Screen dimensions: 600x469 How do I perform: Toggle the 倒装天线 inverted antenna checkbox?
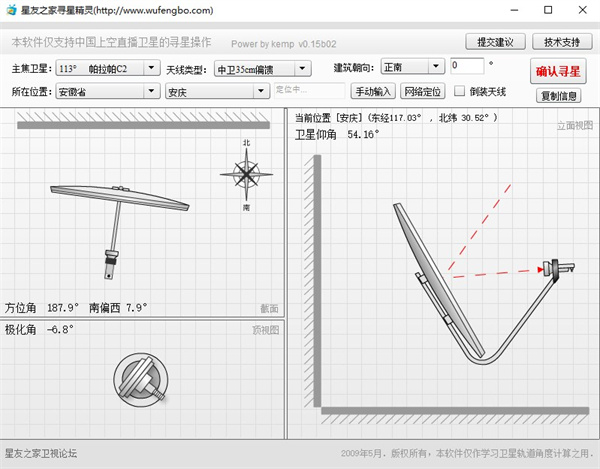[x=459, y=91]
